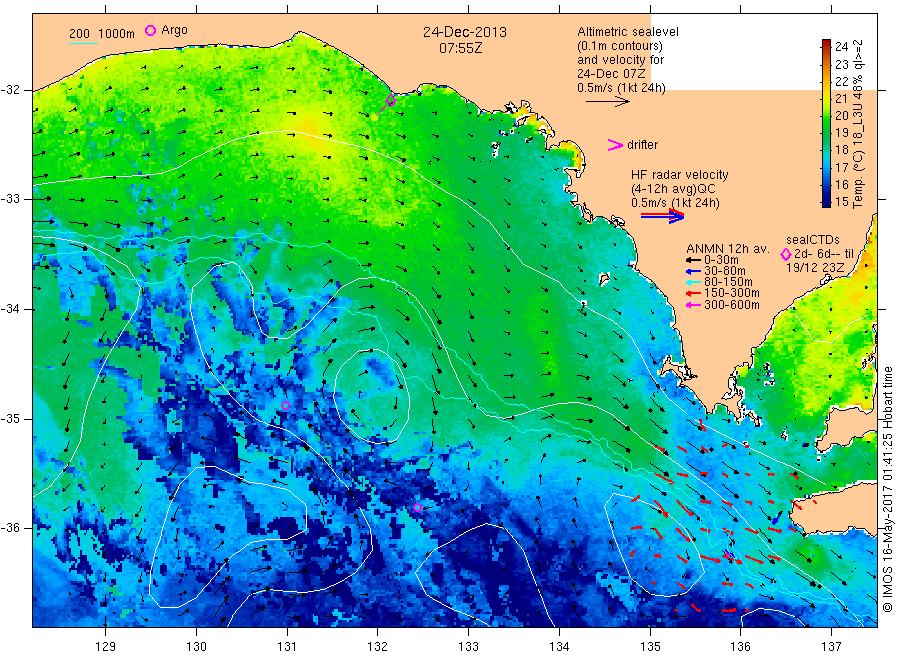
Task: Click the time label 07:55Z
Action: pyautogui.click(x=461, y=48)
